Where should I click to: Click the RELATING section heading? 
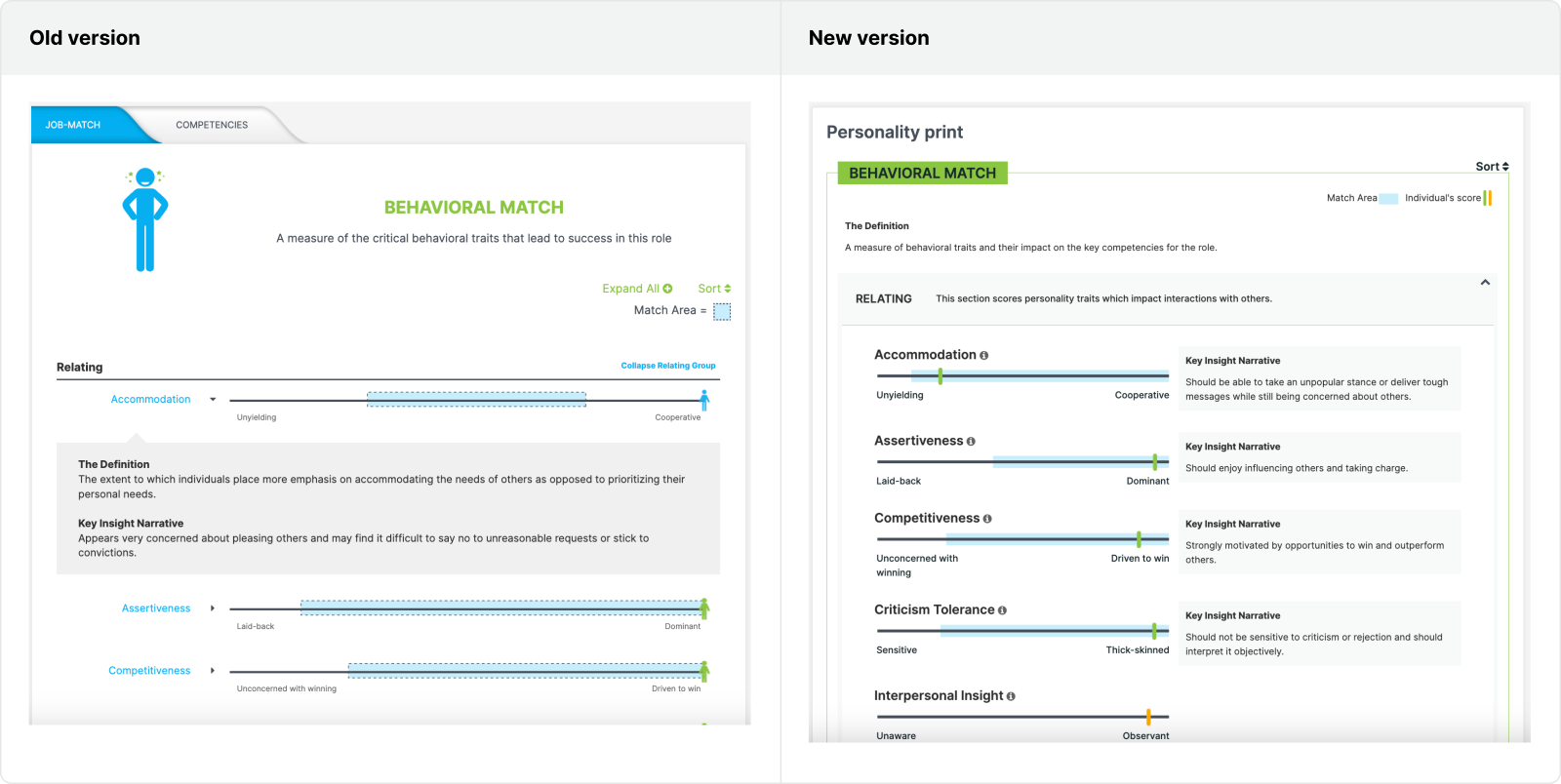884,299
